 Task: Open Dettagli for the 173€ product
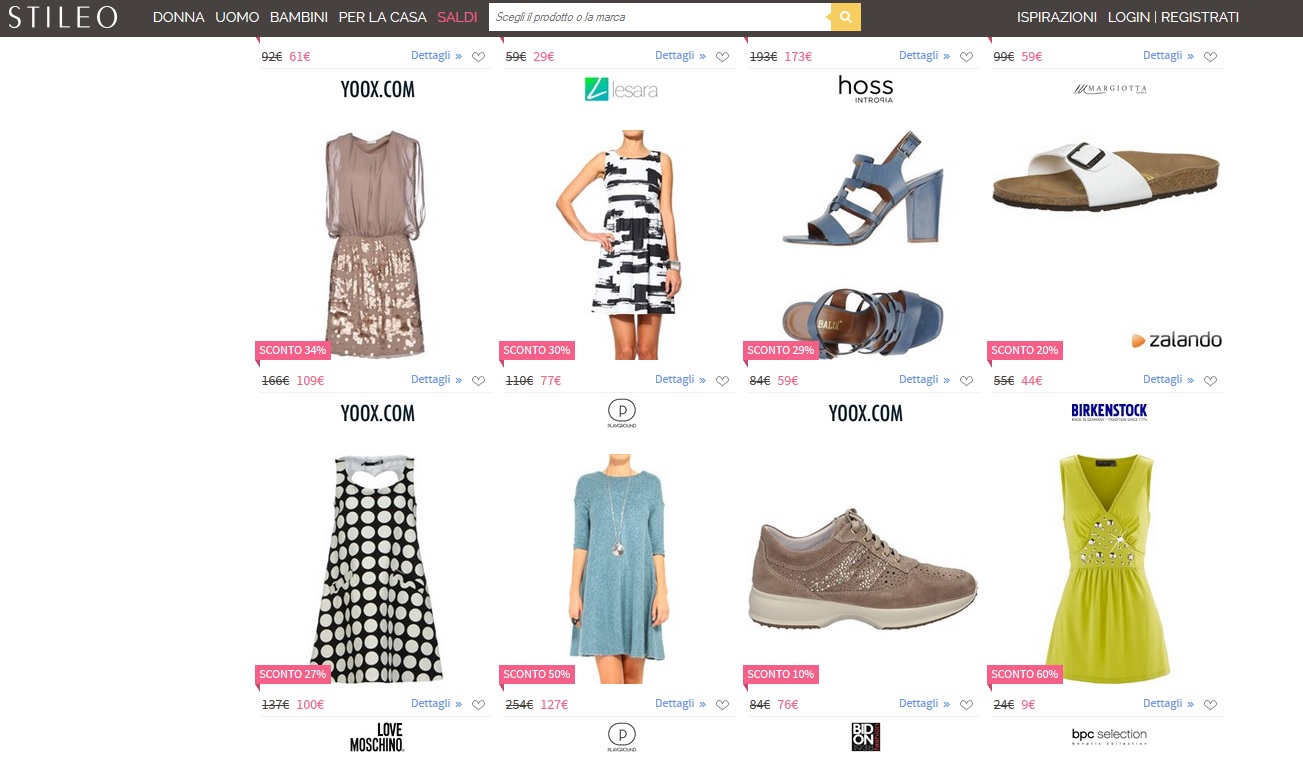(x=924, y=56)
